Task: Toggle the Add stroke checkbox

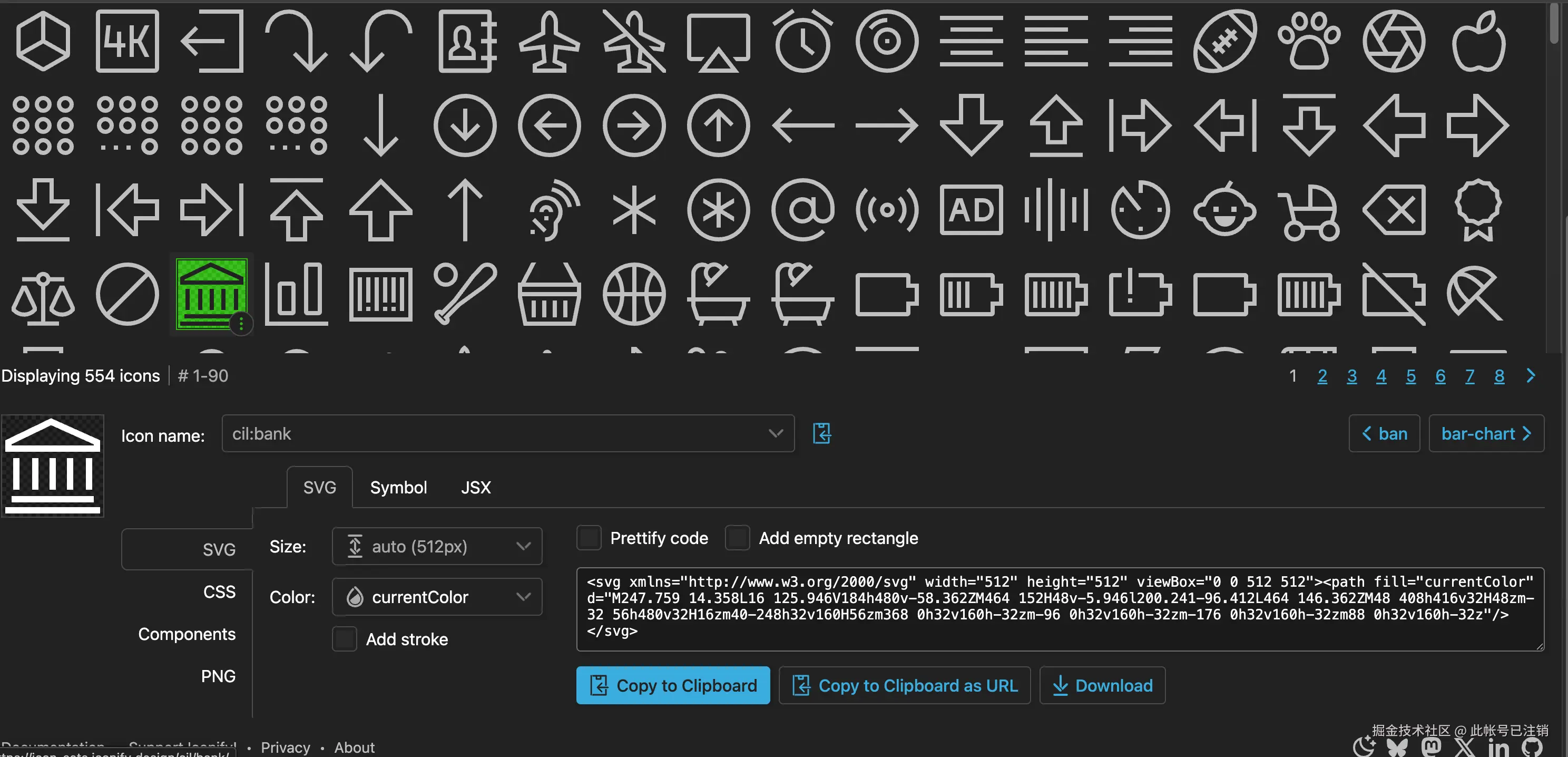Action: [345, 639]
